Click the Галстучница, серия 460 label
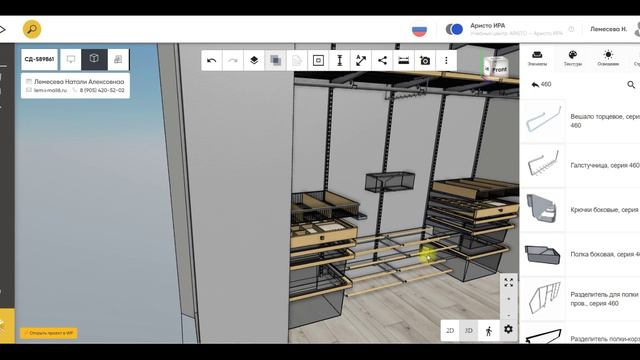 click(605, 165)
